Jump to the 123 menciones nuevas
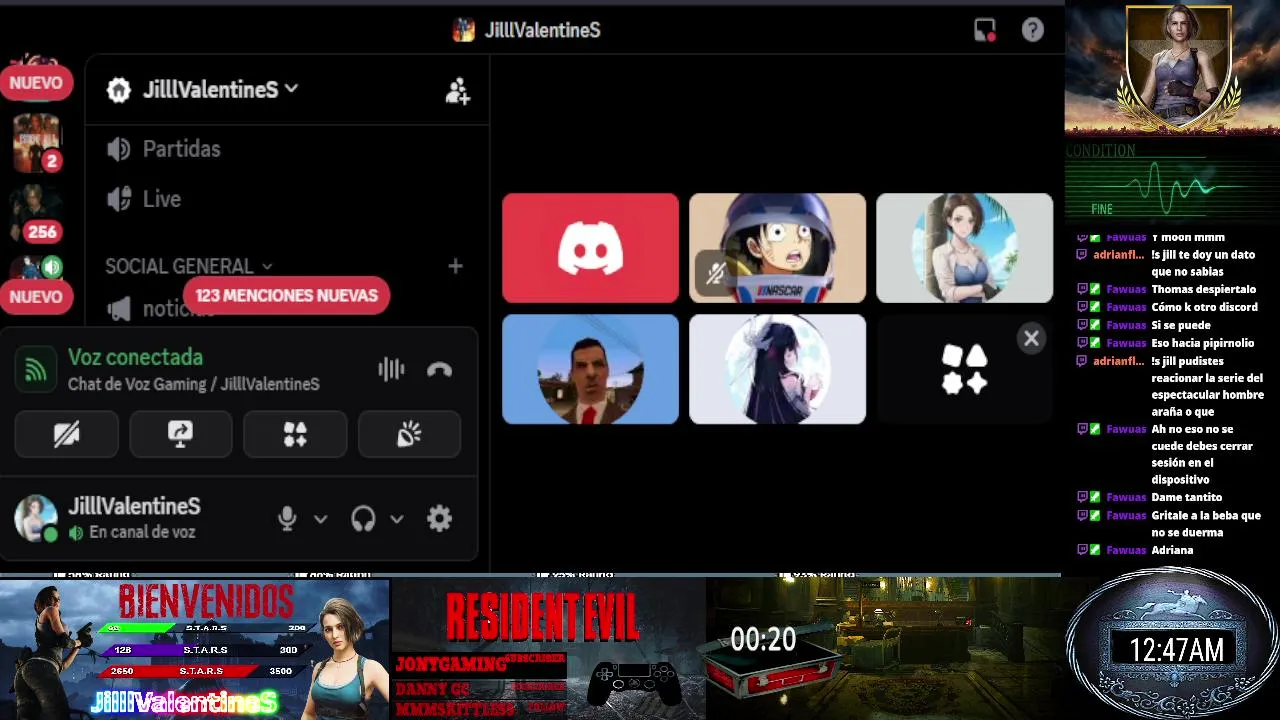1280x720 pixels. (x=286, y=295)
